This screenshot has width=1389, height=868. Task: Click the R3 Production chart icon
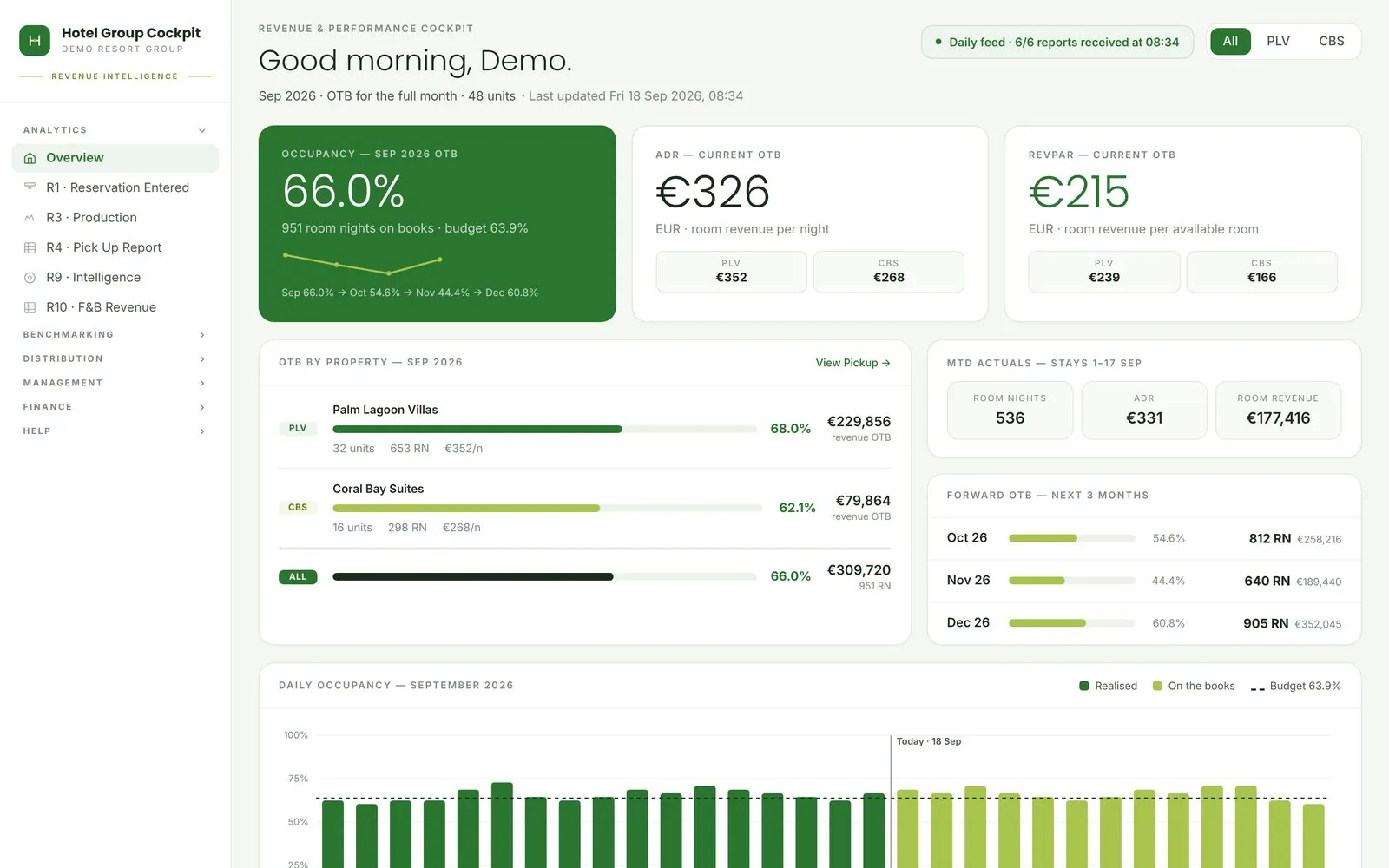pyautogui.click(x=30, y=218)
